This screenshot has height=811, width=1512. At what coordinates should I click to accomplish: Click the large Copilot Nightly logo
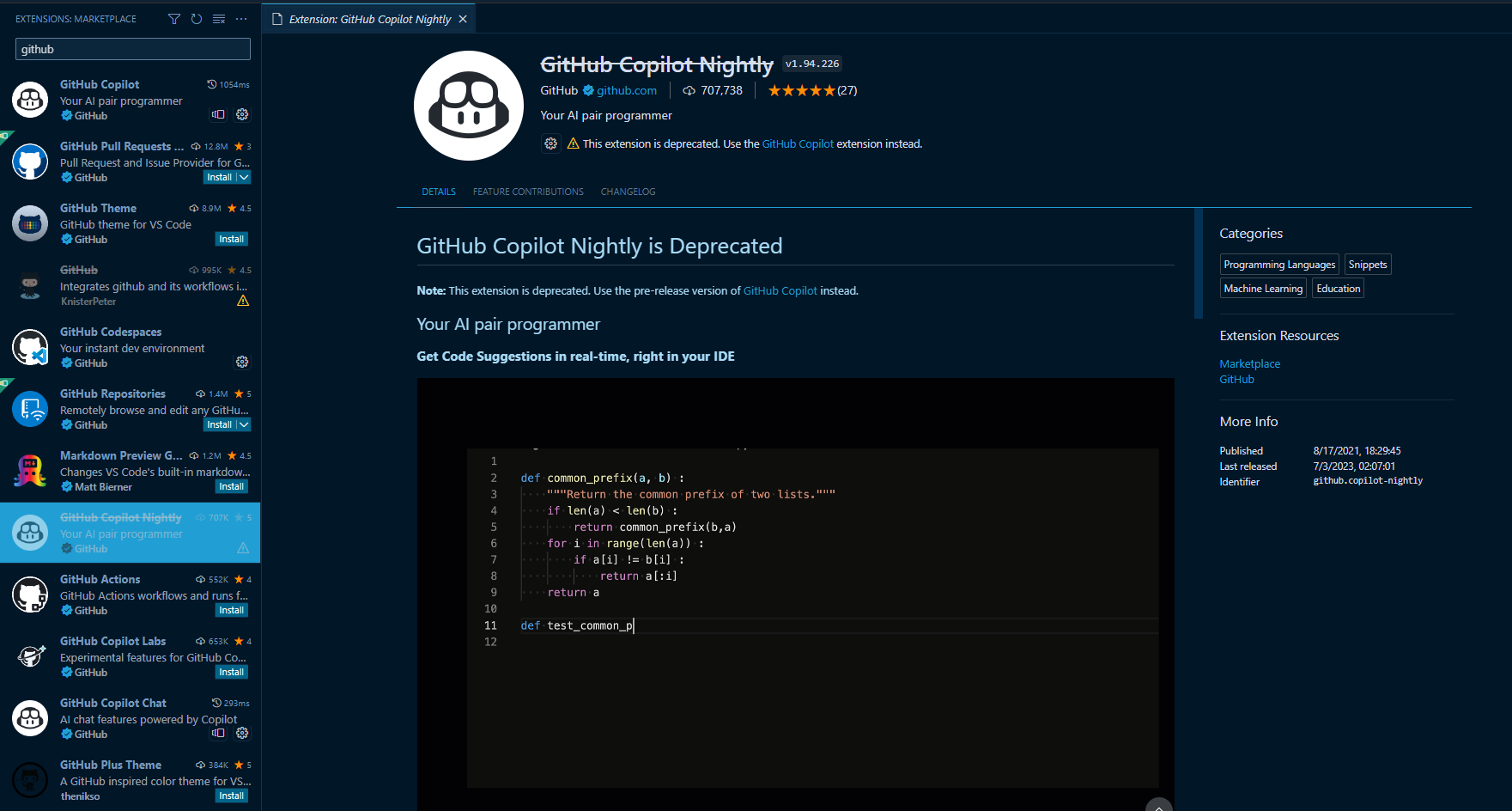(x=469, y=106)
